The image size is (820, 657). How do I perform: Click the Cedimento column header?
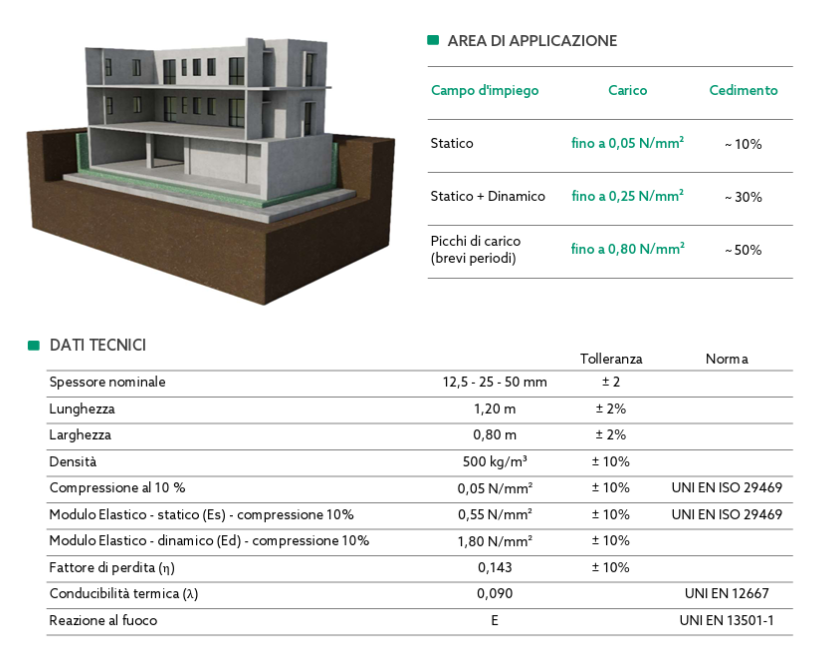click(x=743, y=90)
